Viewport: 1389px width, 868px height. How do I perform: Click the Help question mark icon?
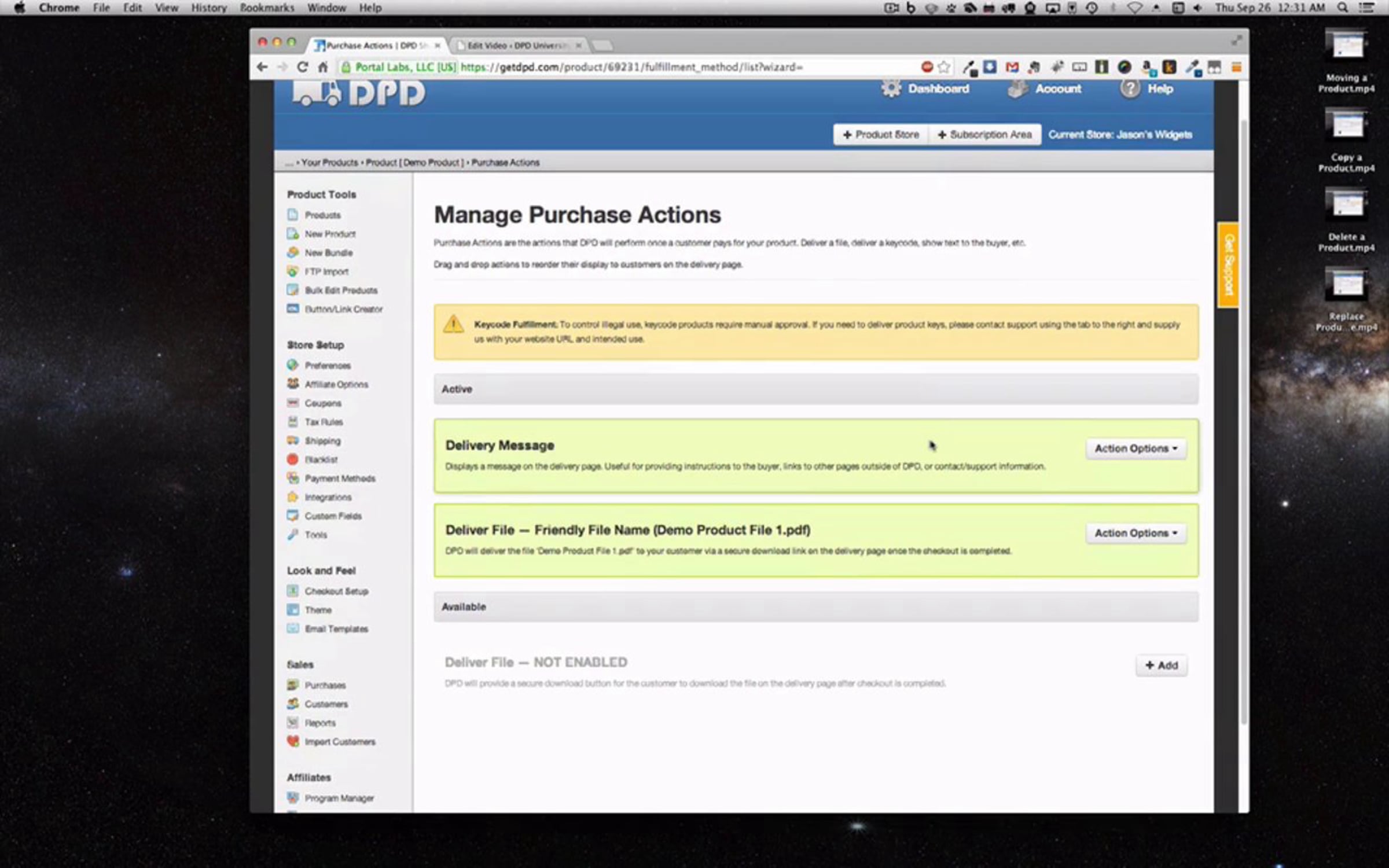tap(1130, 89)
